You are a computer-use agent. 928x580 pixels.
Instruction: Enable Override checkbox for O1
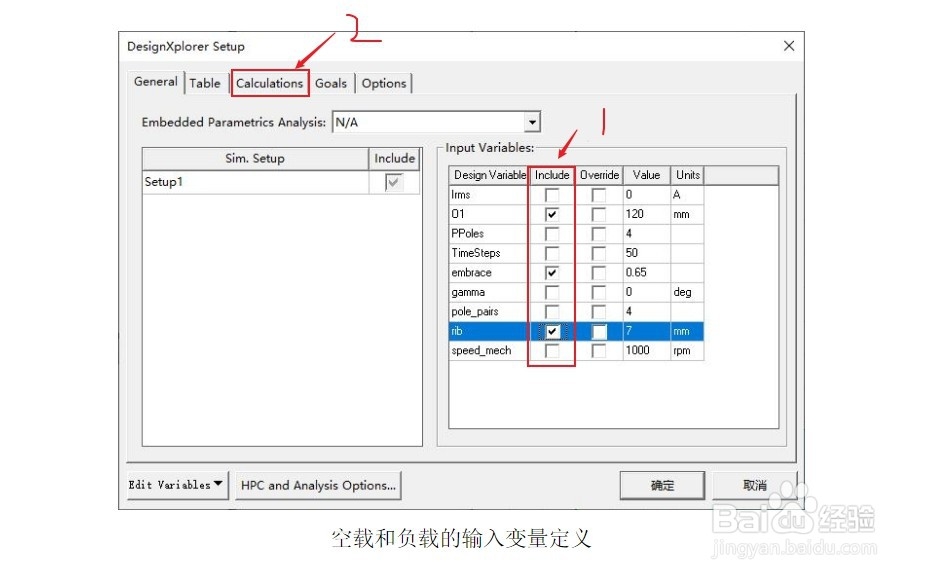point(599,214)
